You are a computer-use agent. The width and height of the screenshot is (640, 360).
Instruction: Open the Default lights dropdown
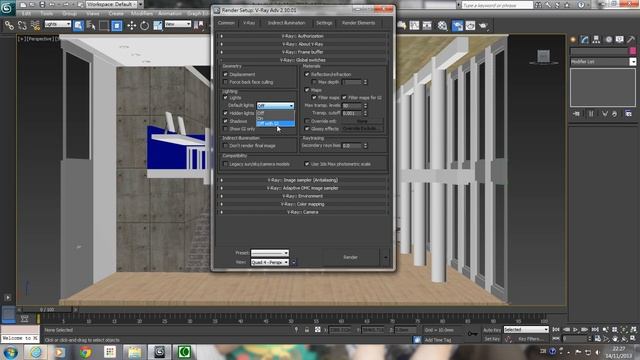275,106
